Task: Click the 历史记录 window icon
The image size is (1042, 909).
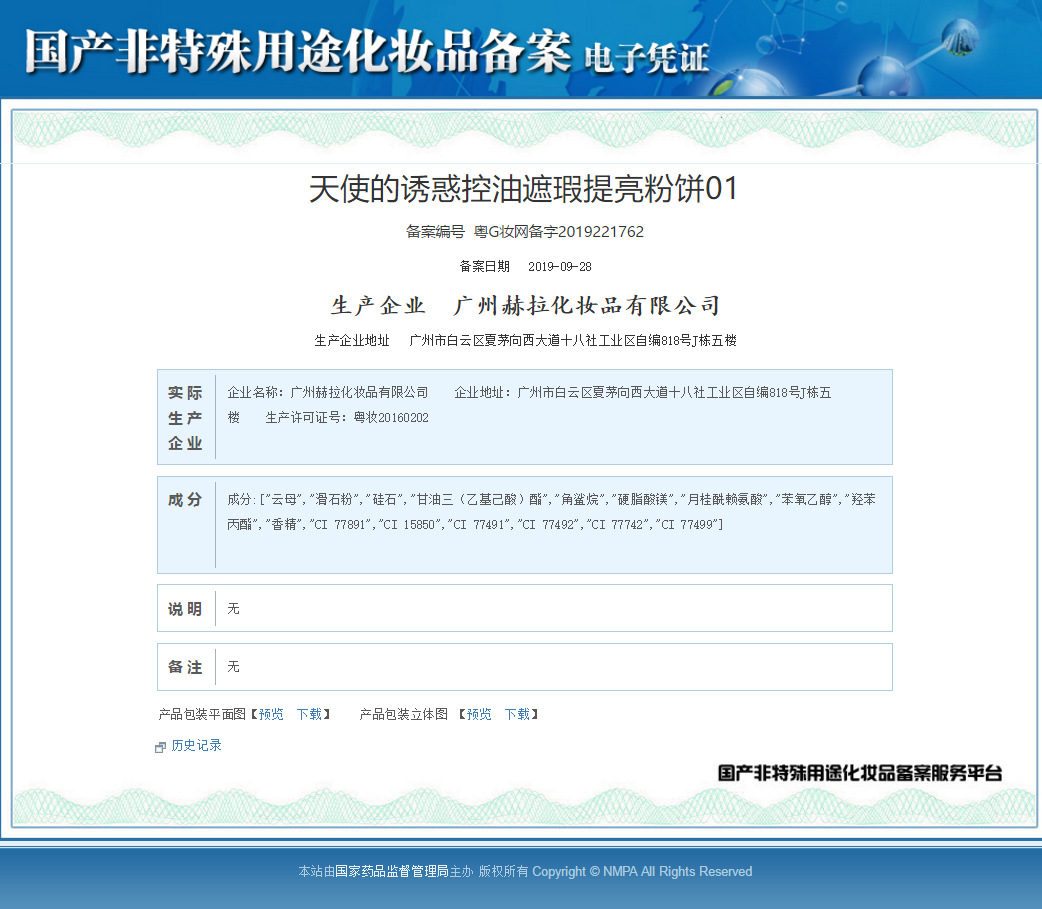Action: click(160, 748)
